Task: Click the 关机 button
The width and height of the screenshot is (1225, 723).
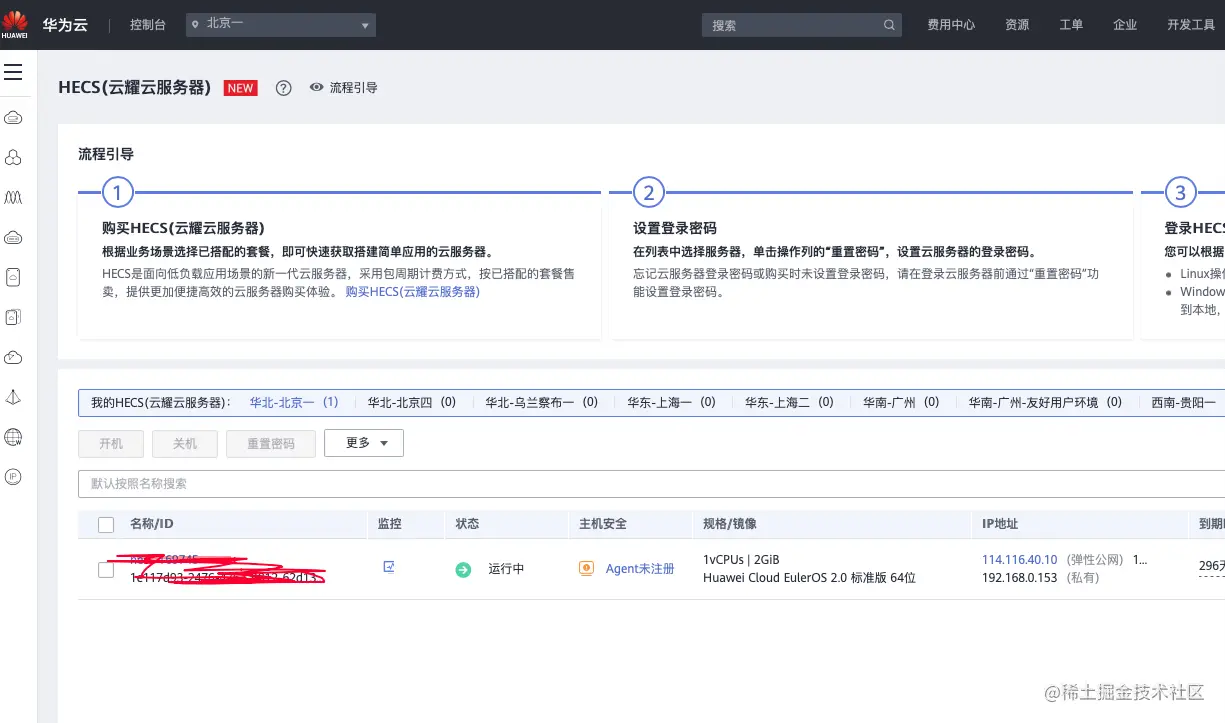Action: (185, 443)
